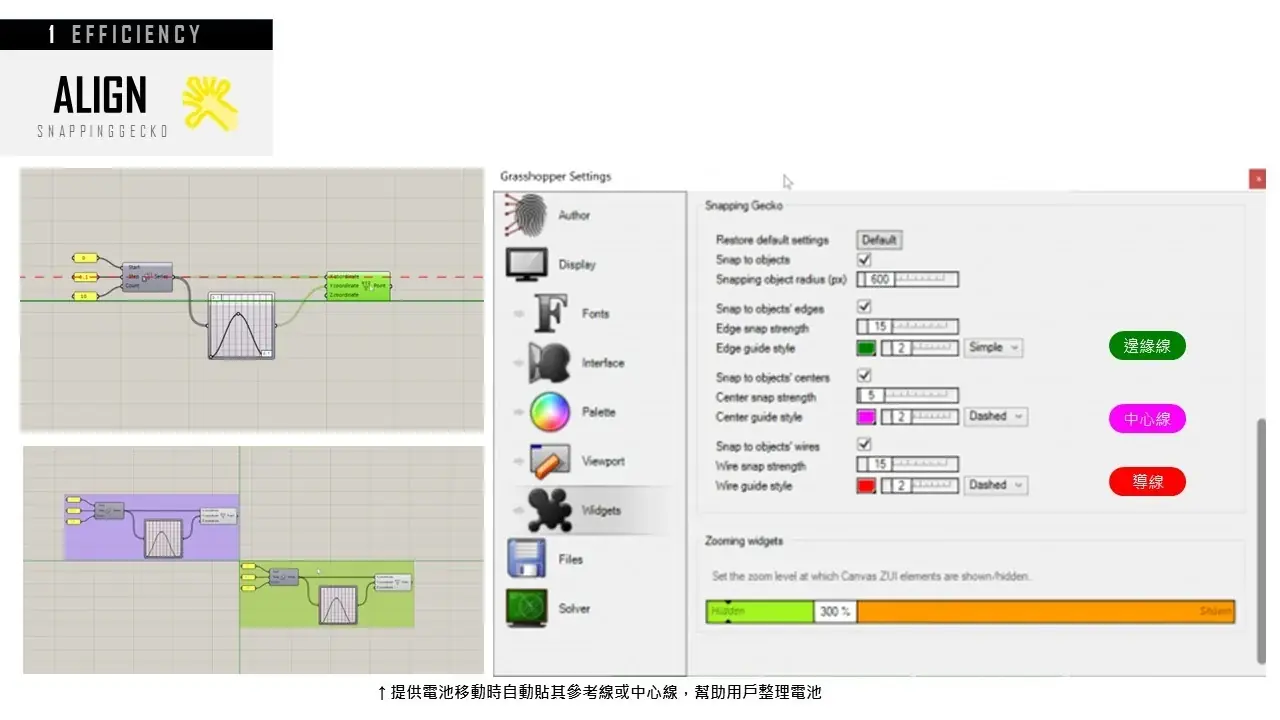The height and width of the screenshot is (720, 1280).
Task: Toggle Snap to objects' edges checkbox
Action: click(865, 308)
